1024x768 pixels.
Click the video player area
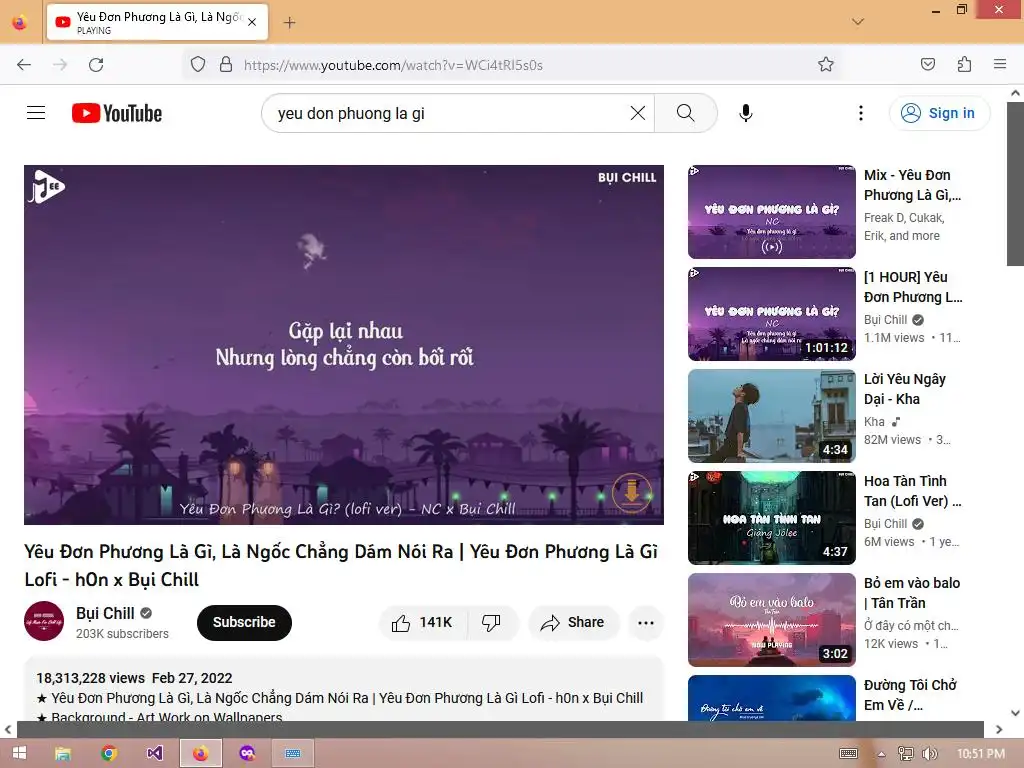pyautogui.click(x=344, y=344)
